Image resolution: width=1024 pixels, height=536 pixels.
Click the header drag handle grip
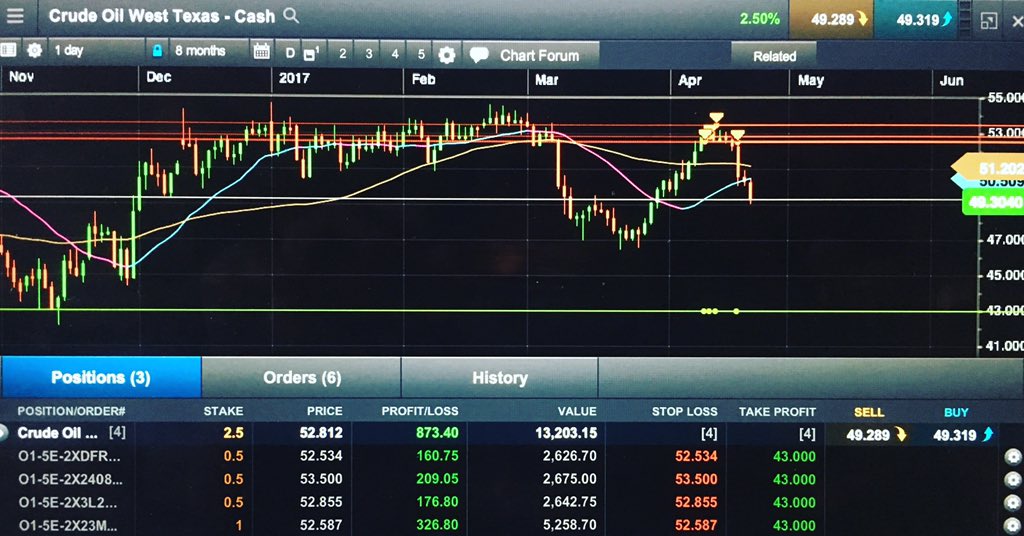967,20
